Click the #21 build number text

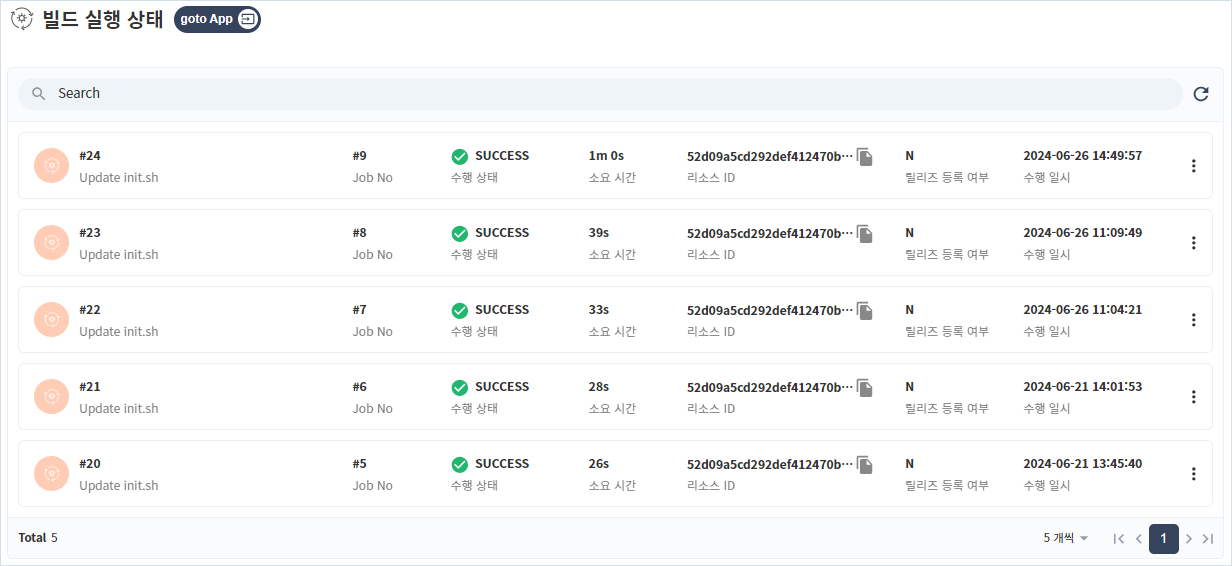(90, 387)
